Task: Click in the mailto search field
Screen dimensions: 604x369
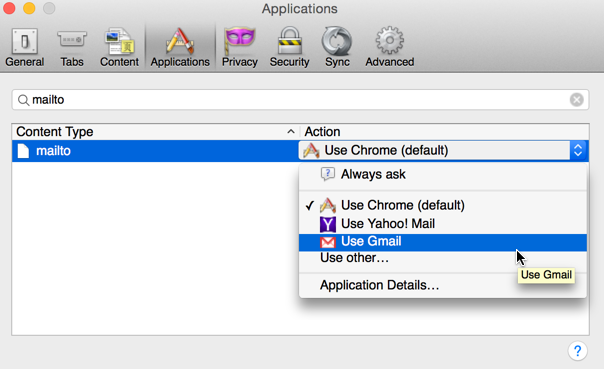Action: tap(300, 100)
